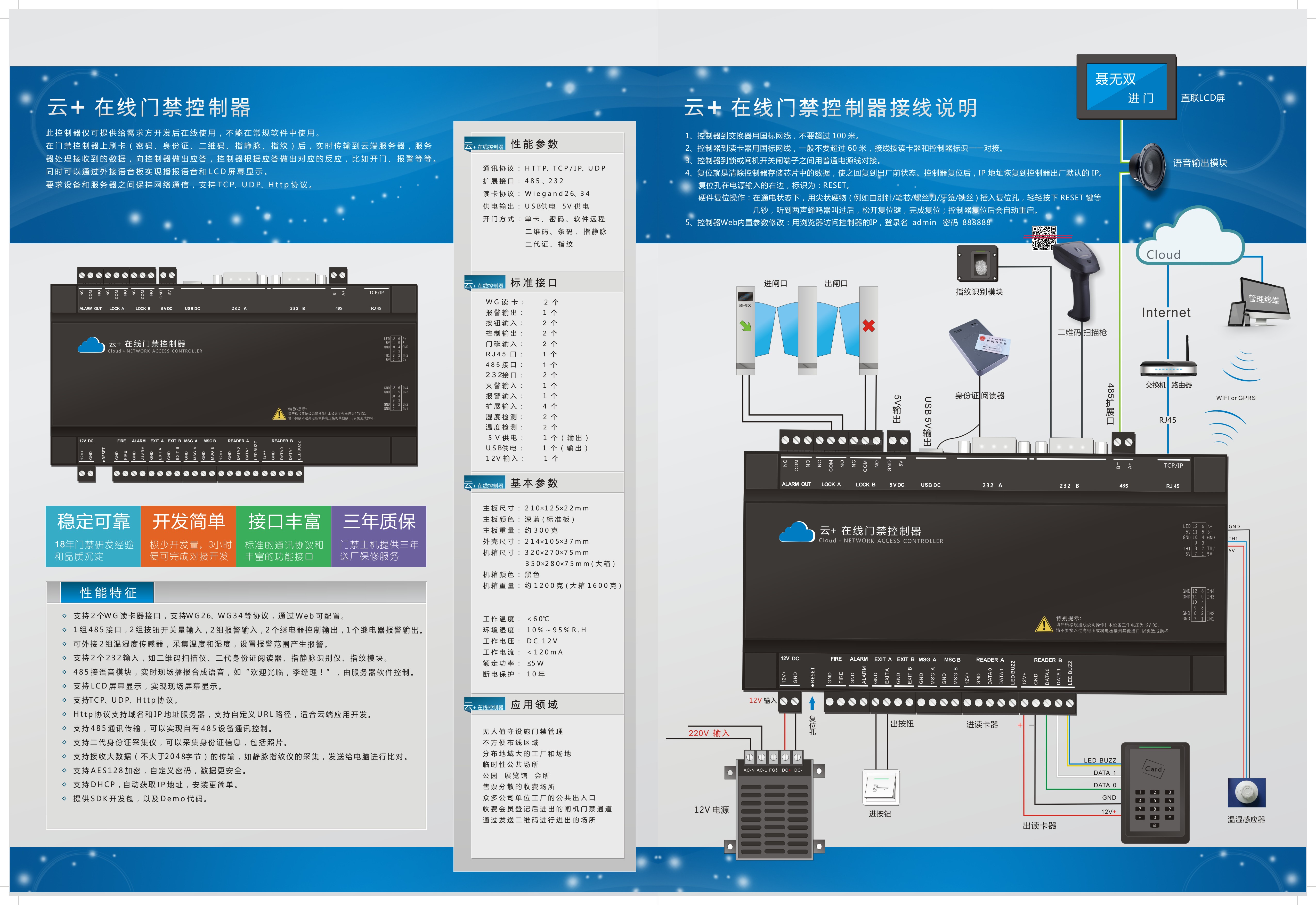Click the 性能特征 section header
Screen dimensions: 1316x905
[x=108, y=592]
